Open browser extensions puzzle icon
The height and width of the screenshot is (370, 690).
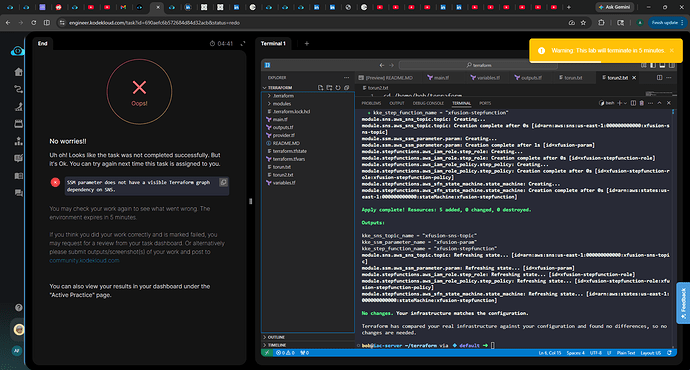tap(601, 22)
